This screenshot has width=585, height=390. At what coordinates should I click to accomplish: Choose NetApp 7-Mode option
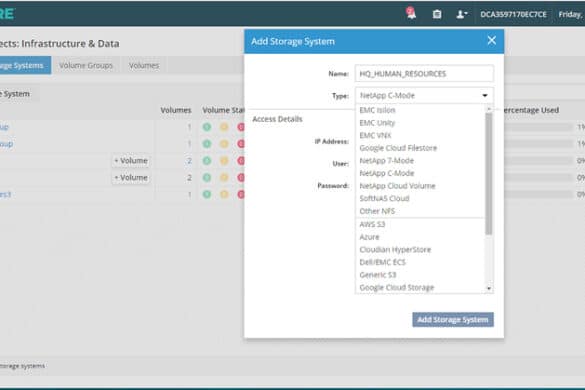coord(387,161)
